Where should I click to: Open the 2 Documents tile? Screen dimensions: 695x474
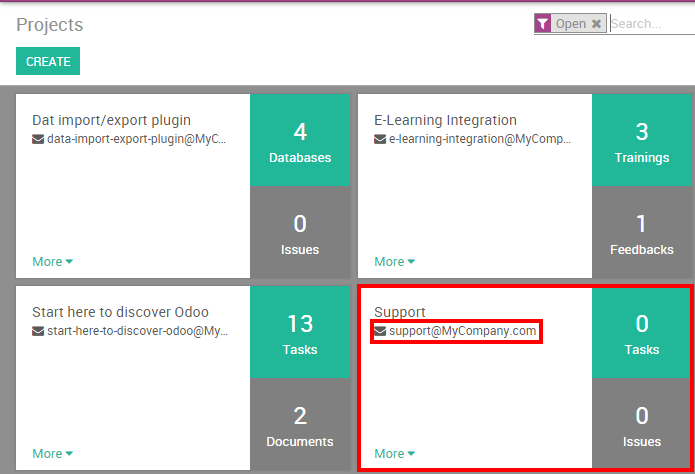coord(300,424)
